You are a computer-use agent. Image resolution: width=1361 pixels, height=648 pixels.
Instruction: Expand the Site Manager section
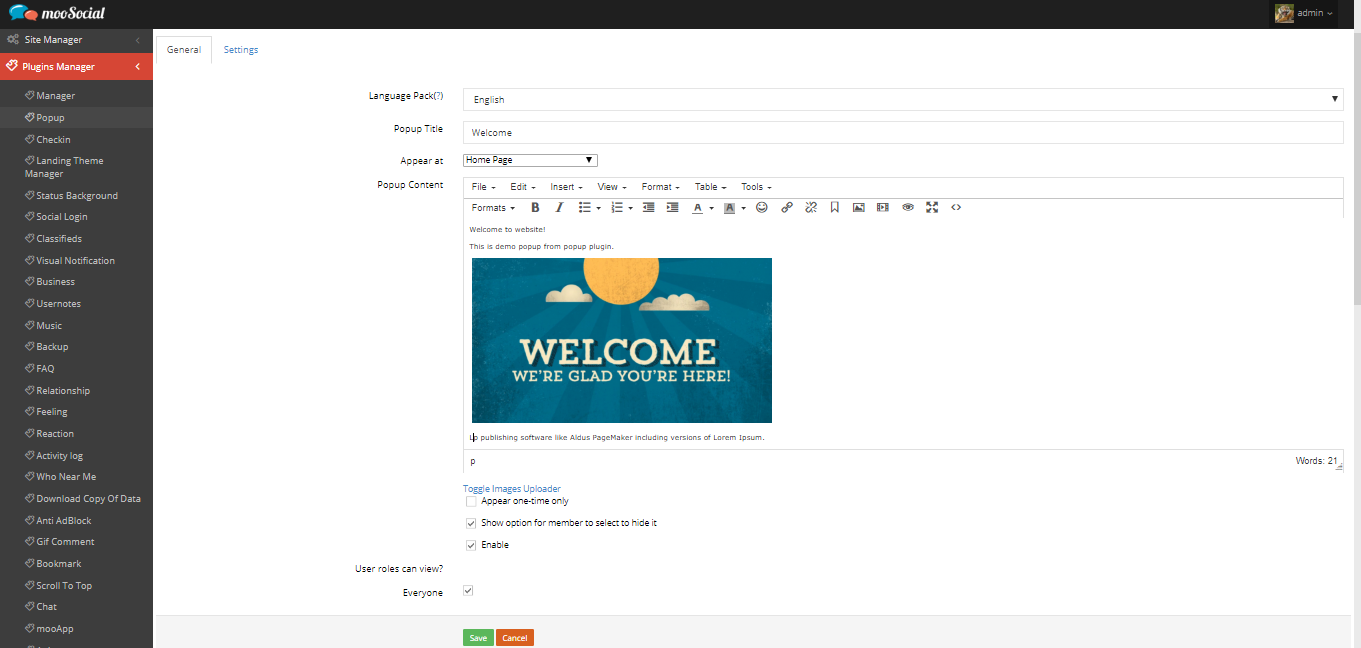(76, 40)
